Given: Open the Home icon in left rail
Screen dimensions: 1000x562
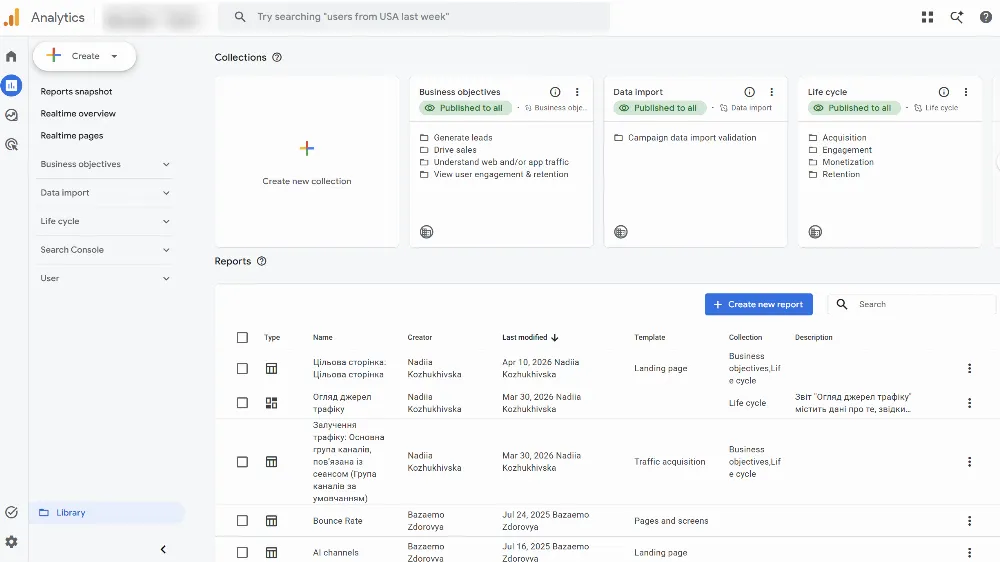Looking at the screenshot, I should coord(11,56).
